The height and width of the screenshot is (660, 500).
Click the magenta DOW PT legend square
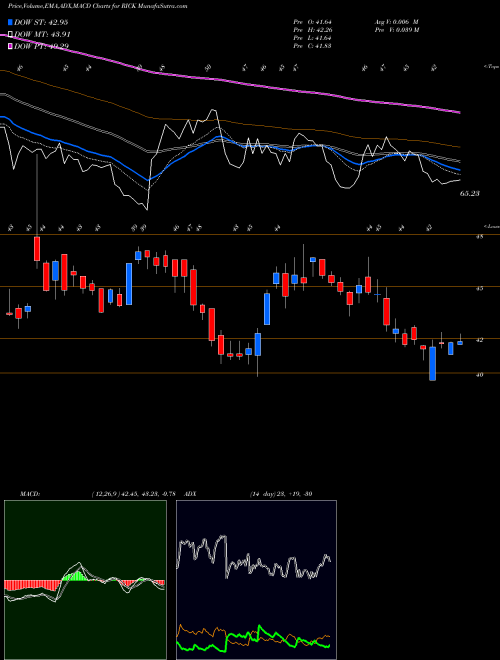pyautogui.click(x=10, y=46)
